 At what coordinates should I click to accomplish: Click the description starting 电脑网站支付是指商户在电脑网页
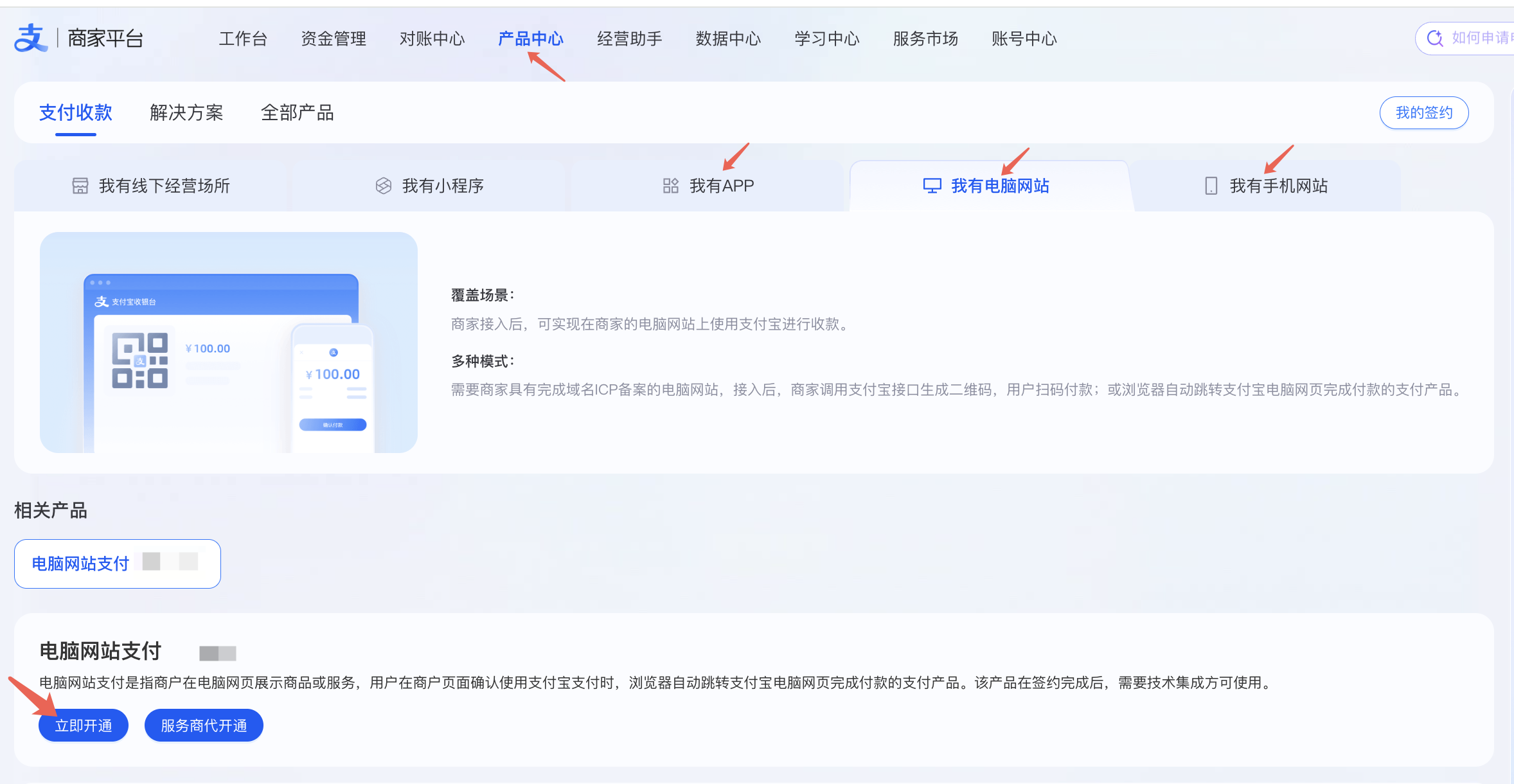656,682
